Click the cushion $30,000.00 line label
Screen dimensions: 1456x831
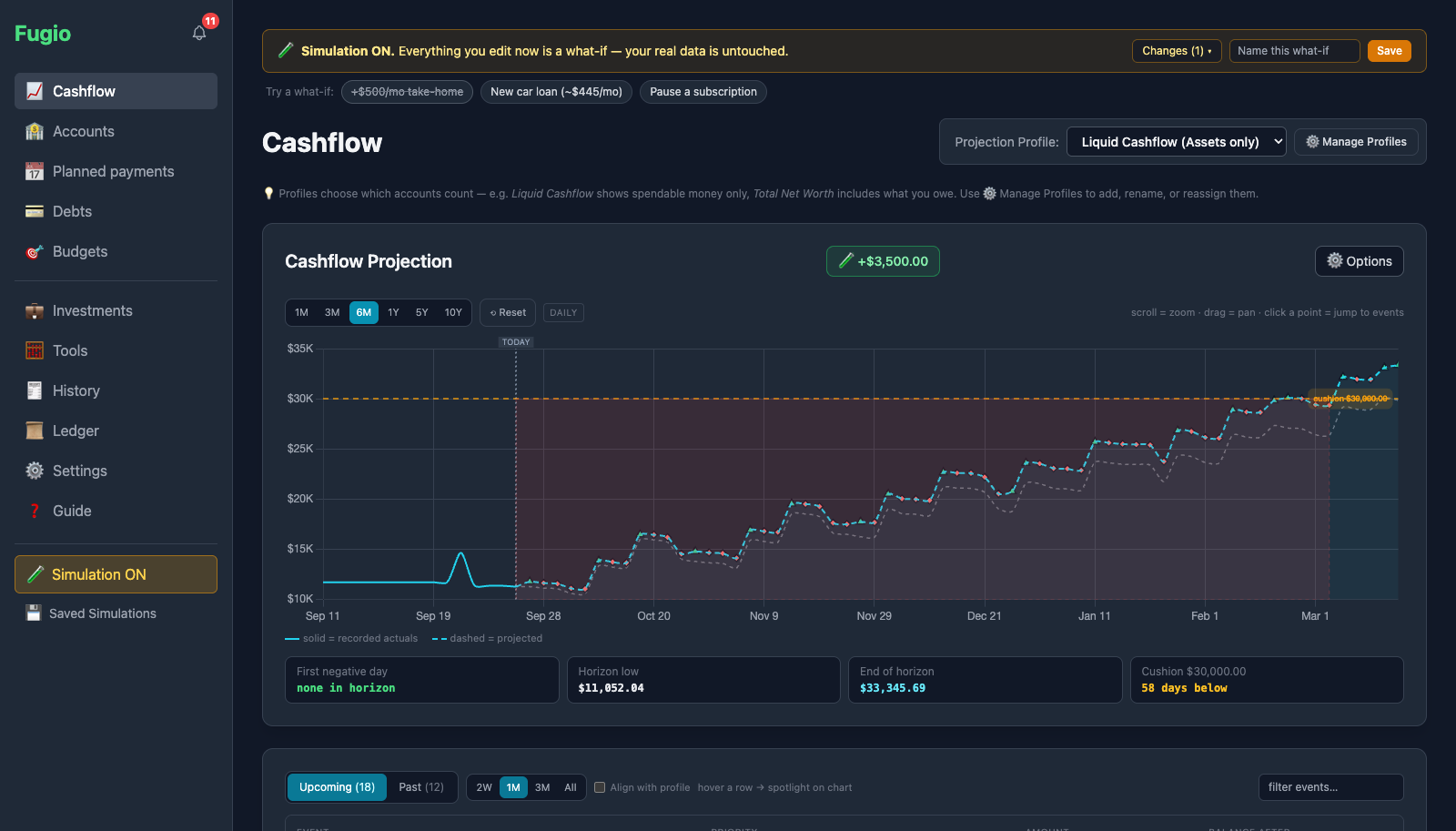click(1350, 399)
